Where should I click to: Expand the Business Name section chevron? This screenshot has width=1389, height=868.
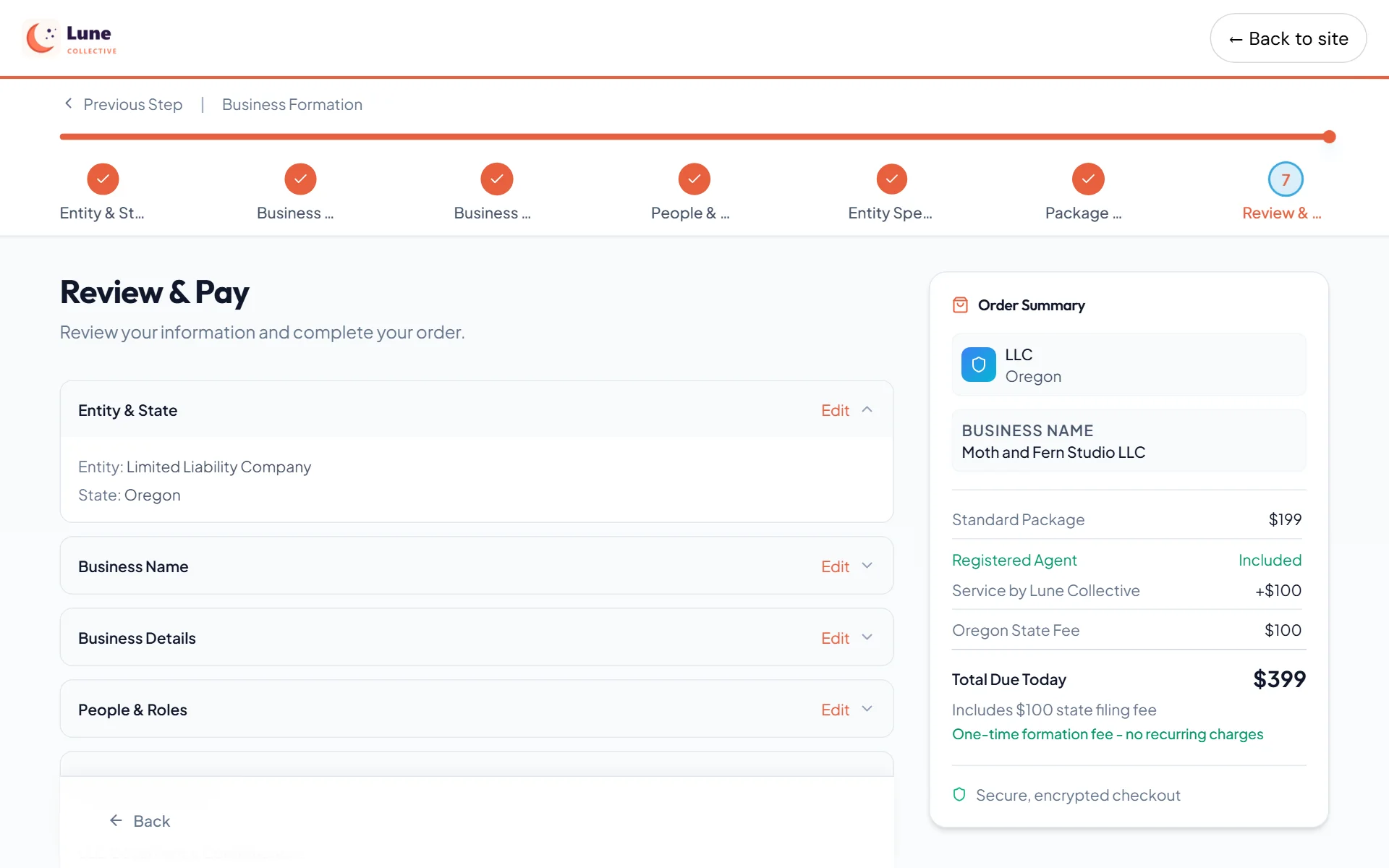(867, 566)
